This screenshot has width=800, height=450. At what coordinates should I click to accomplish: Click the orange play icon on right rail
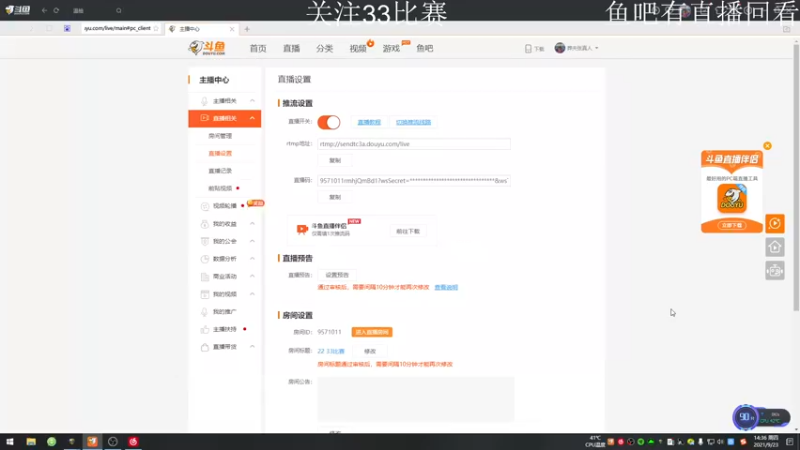click(x=774, y=223)
